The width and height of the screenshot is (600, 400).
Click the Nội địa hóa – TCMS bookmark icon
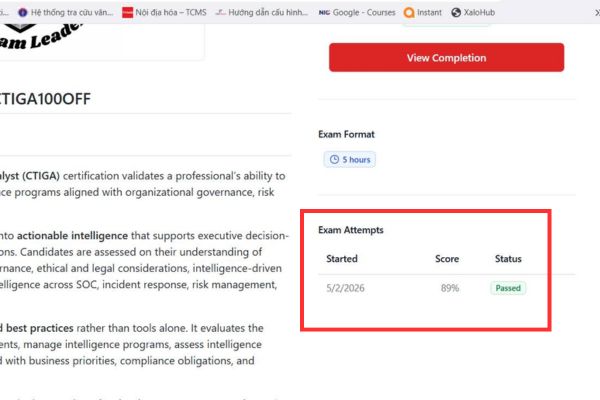coord(126,12)
